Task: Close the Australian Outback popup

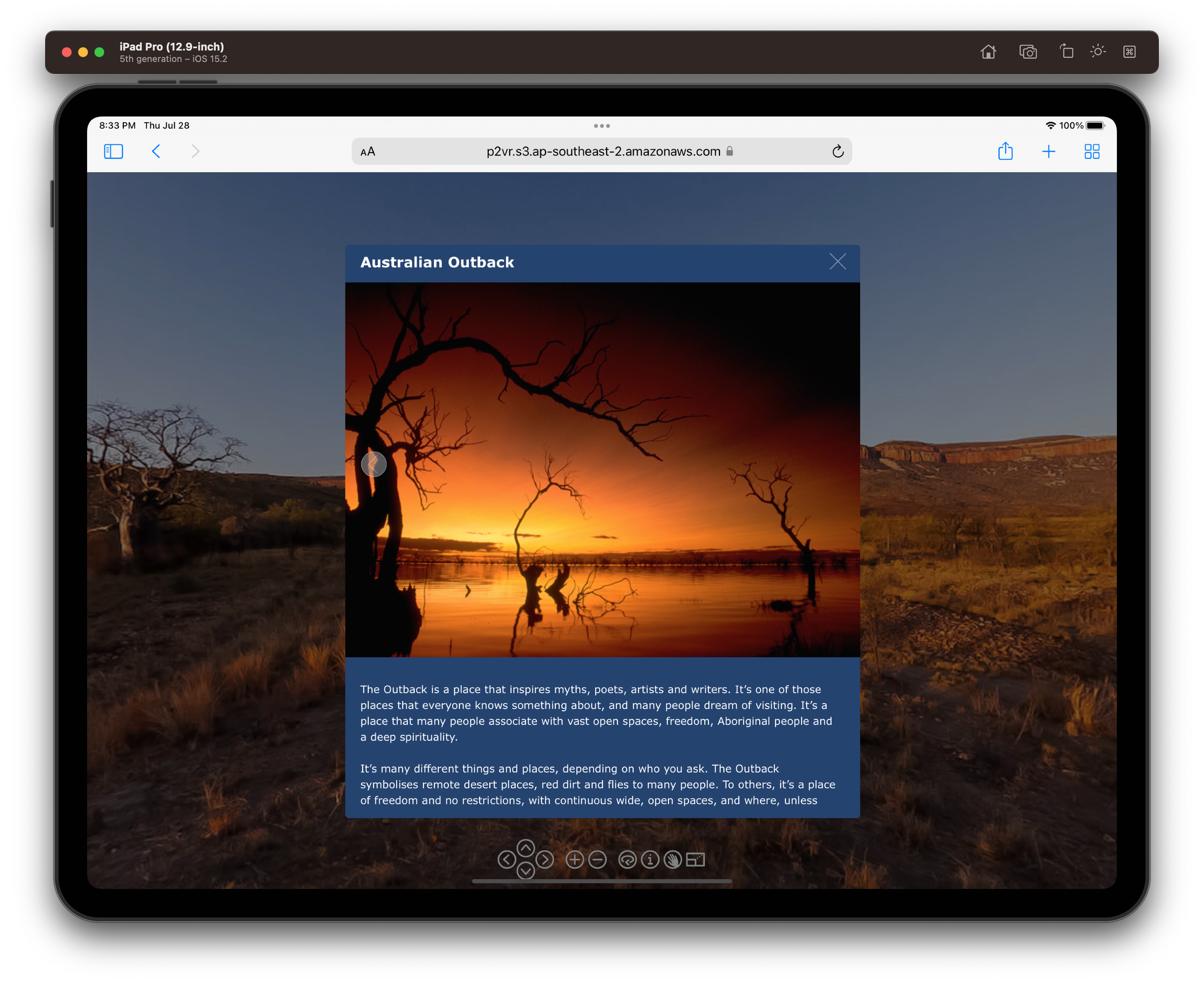Action: [x=838, y=262]
